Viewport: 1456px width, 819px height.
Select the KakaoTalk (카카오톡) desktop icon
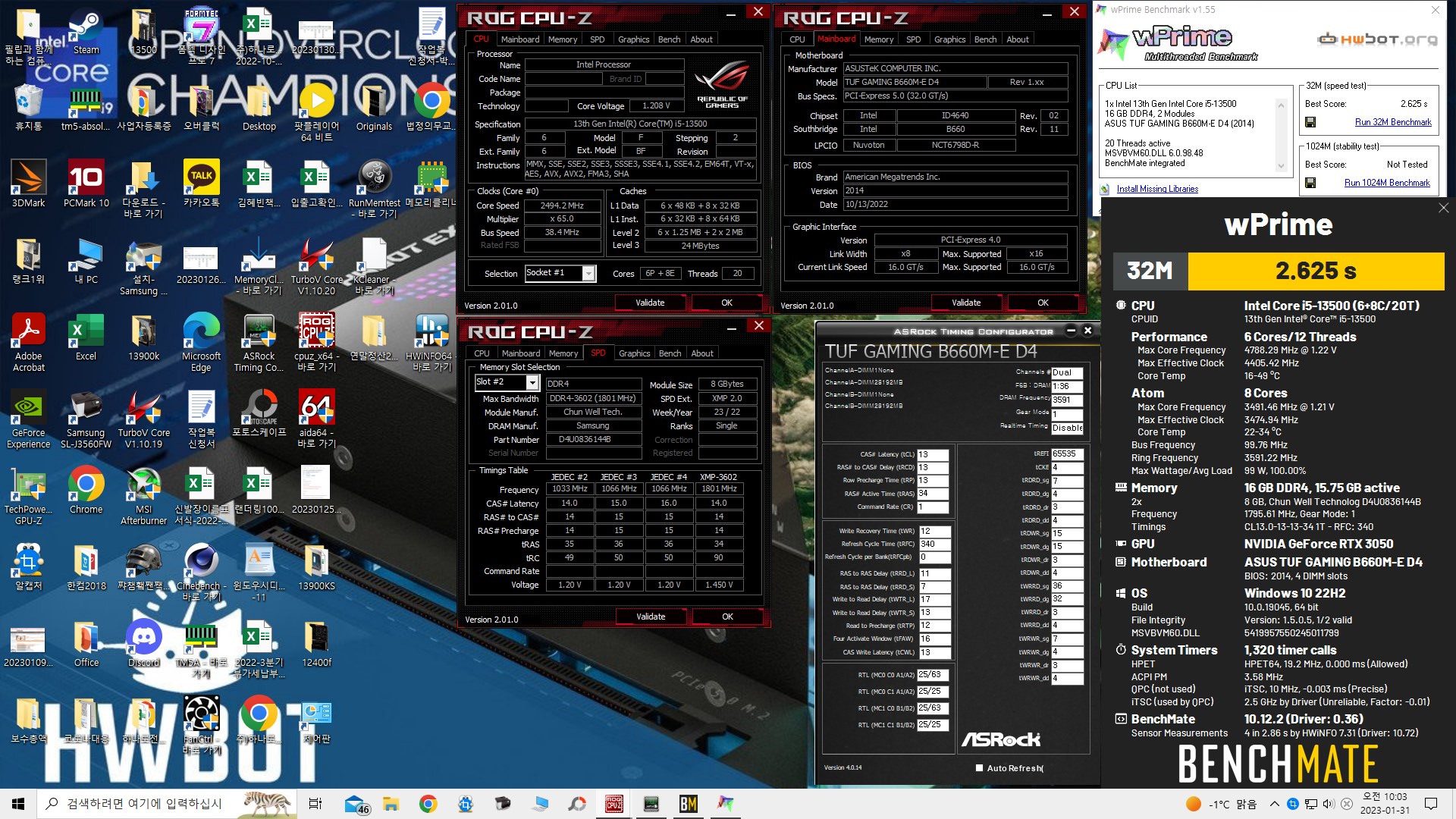point(201,184)
